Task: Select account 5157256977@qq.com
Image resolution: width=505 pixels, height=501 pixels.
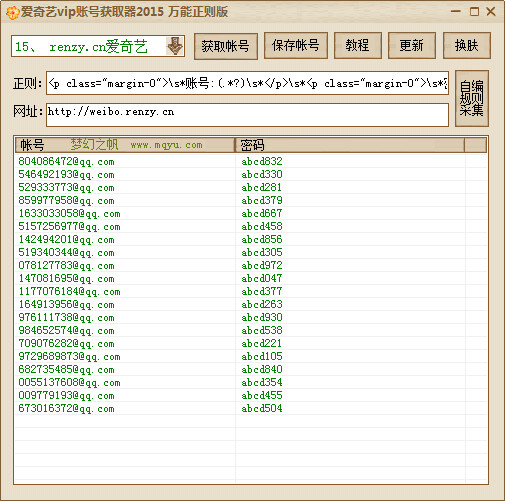Action: (x=69, y=226)
